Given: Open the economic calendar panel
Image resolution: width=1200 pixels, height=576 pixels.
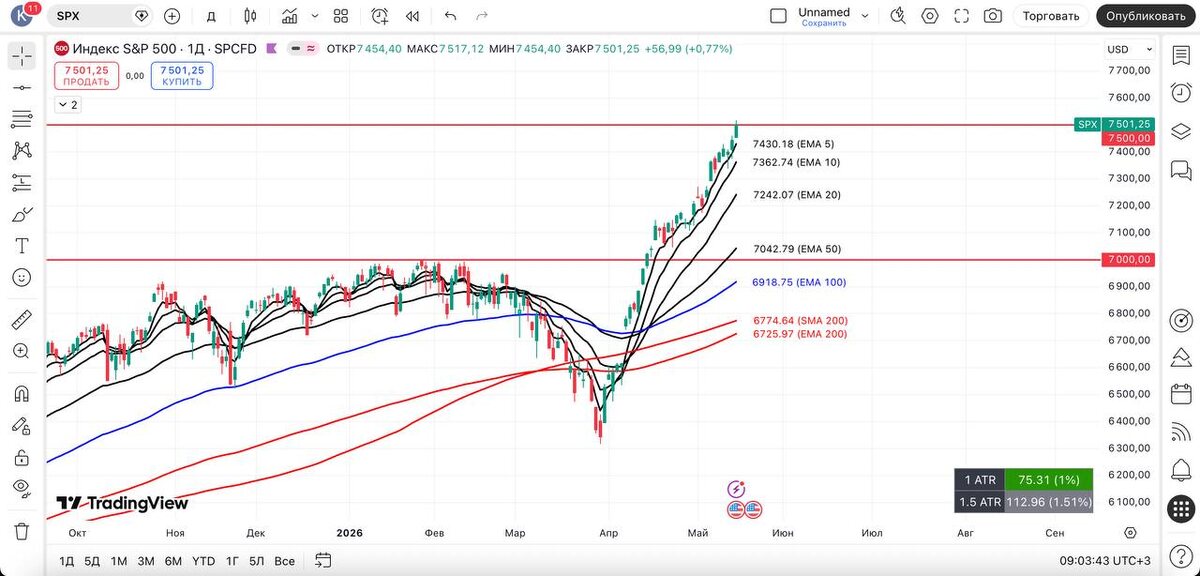Looking at the screenshot, I should pos(1181,394).
